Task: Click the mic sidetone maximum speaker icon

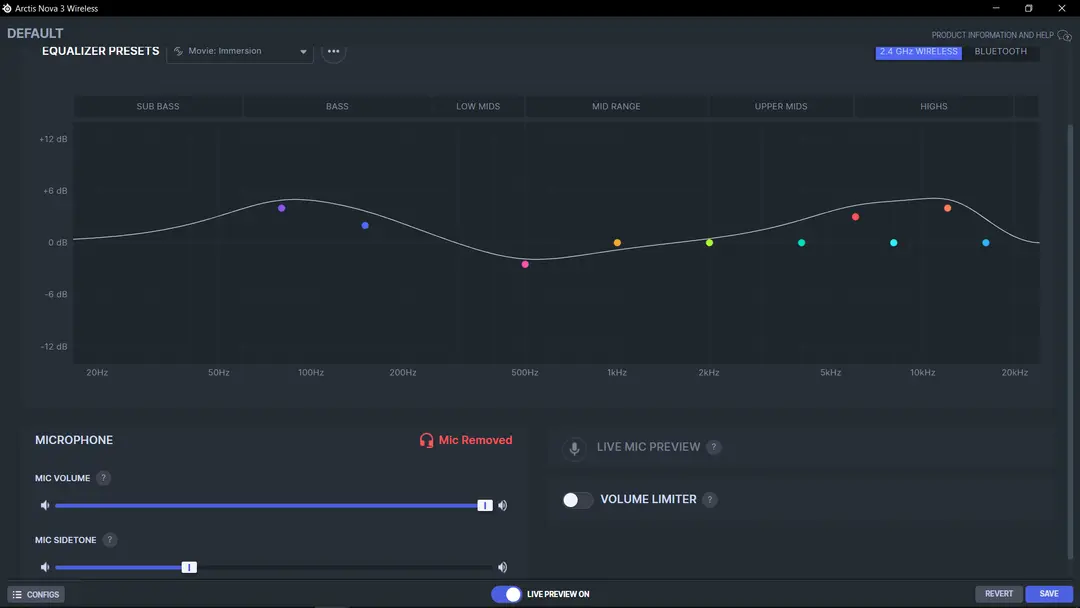Action: (x=503, y=567)
